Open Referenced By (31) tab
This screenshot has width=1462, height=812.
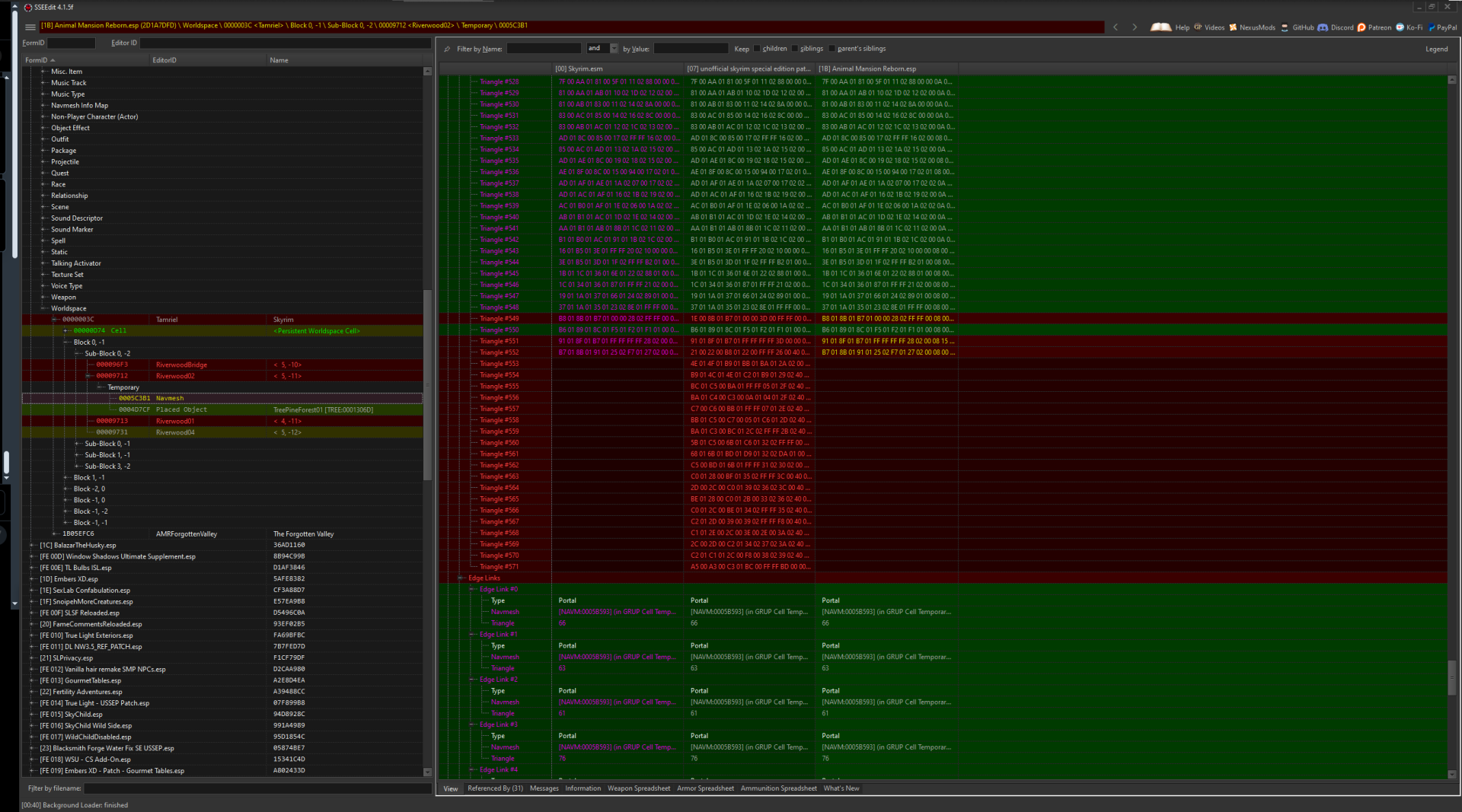tap(495, 788)
